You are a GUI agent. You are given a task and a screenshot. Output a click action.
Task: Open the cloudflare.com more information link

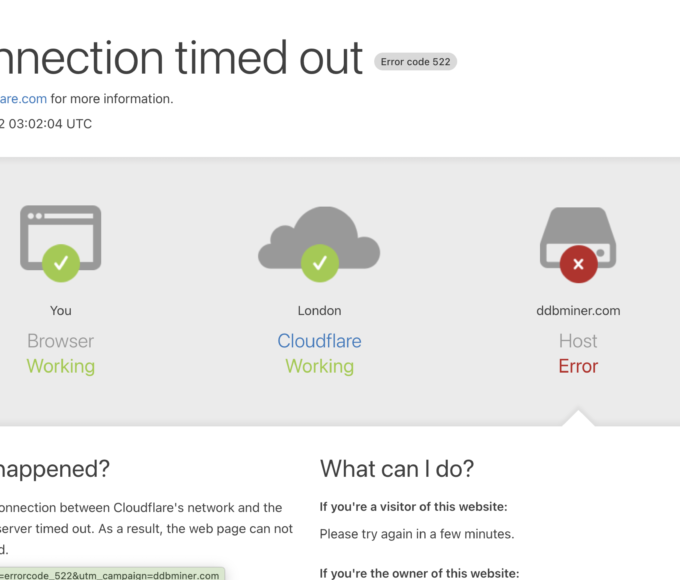click(22, 98)
